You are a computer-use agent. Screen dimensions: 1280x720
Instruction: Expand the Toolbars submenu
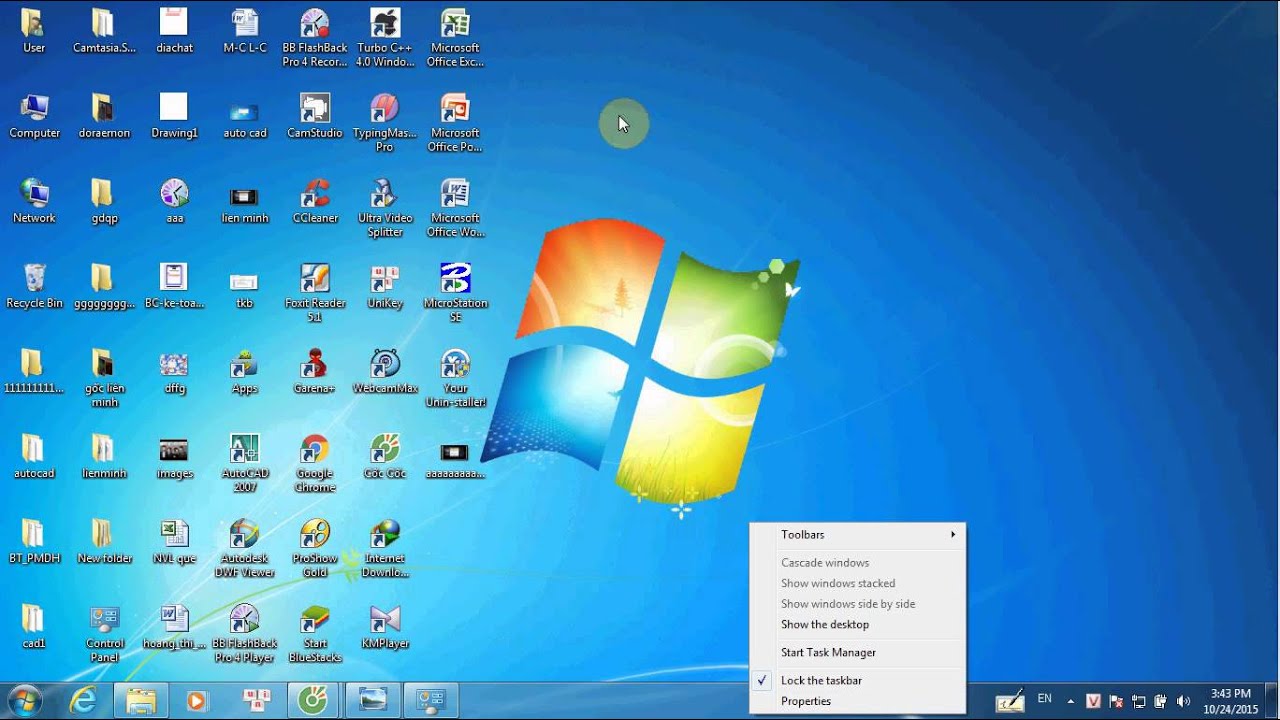pyautogui.click(x=858, y=535)
